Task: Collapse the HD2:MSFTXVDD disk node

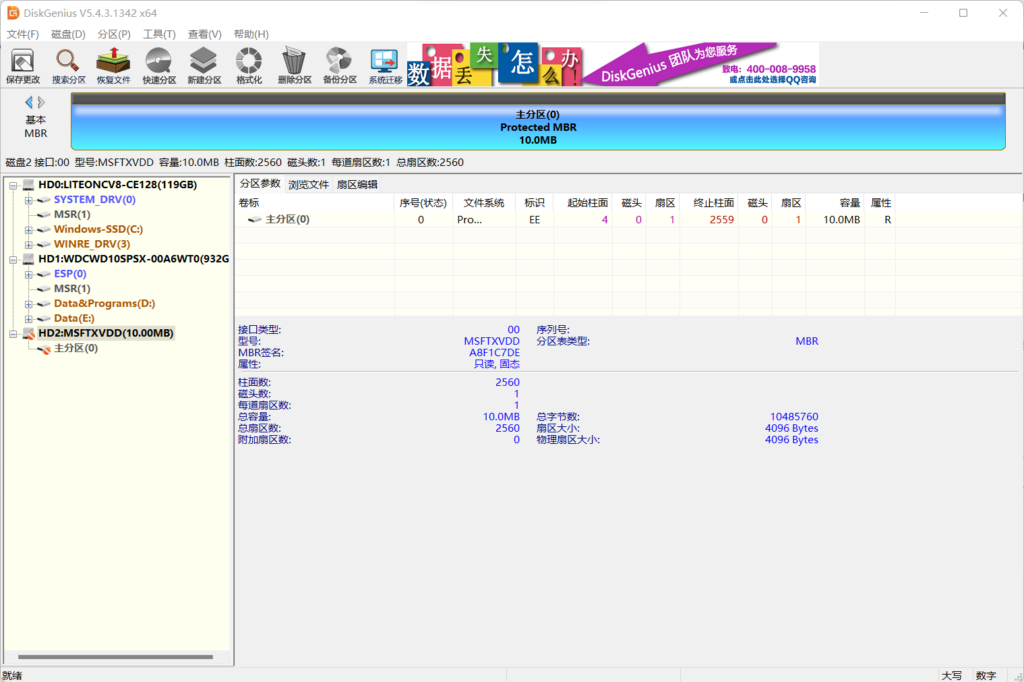Action: 13,334
